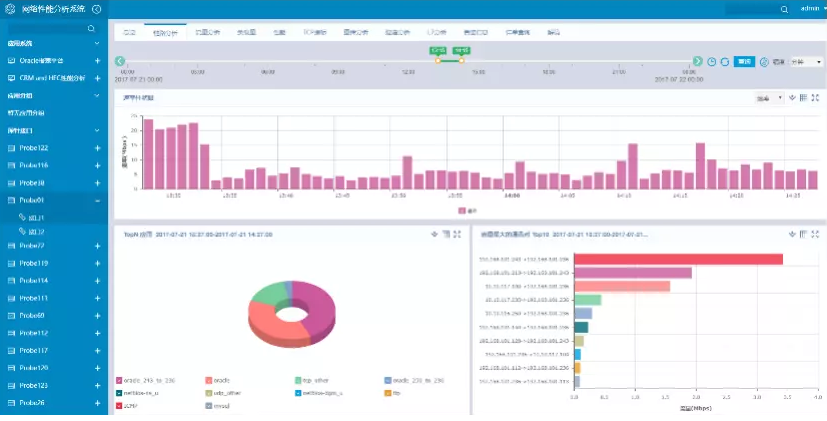Collapse the Probe01 tree node
The width and height of the screenshot is (827, 421).
click(x=97, y=200)
